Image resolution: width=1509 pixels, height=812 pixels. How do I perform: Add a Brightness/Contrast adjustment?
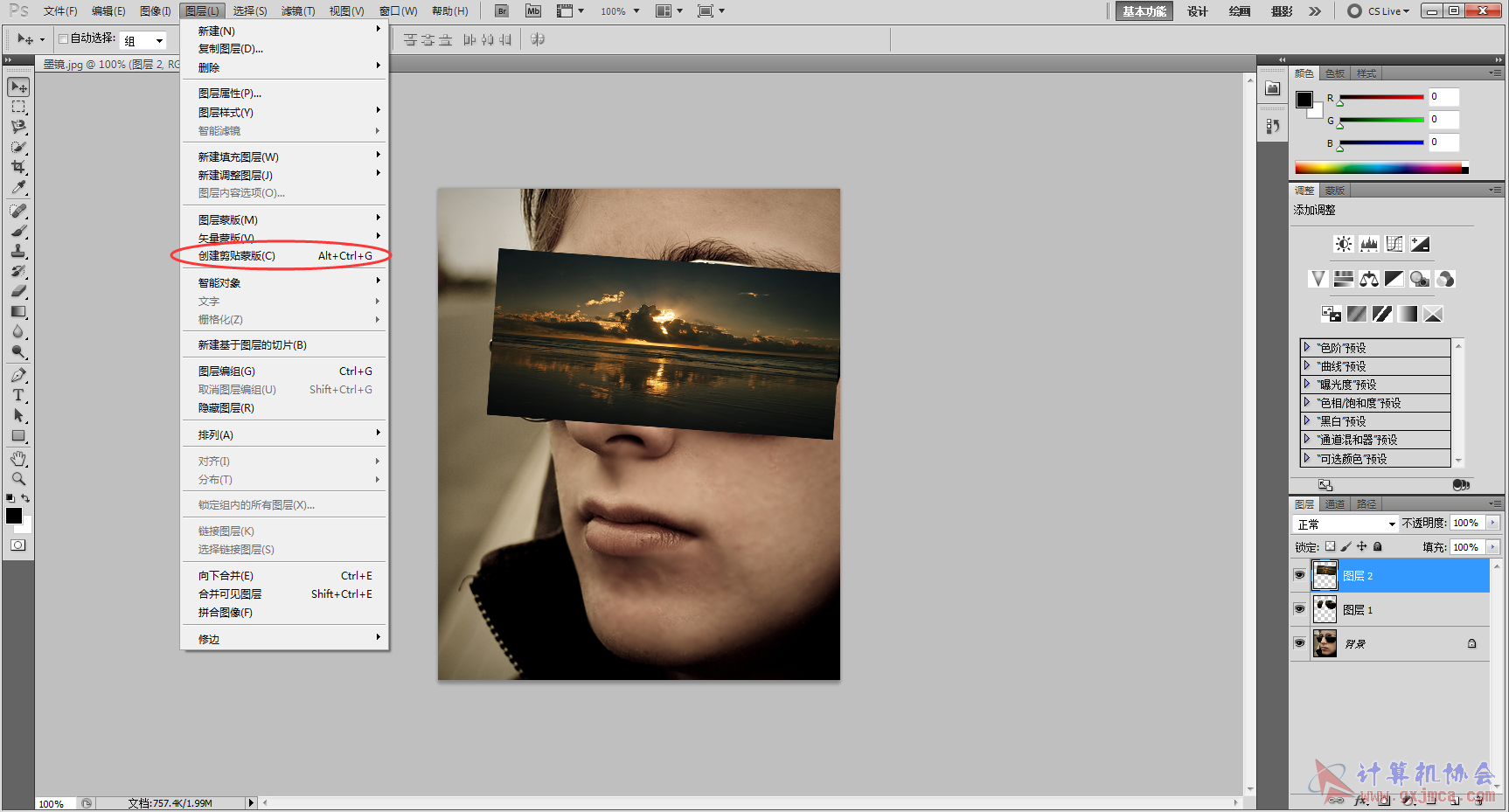(x=1344, y=244)
